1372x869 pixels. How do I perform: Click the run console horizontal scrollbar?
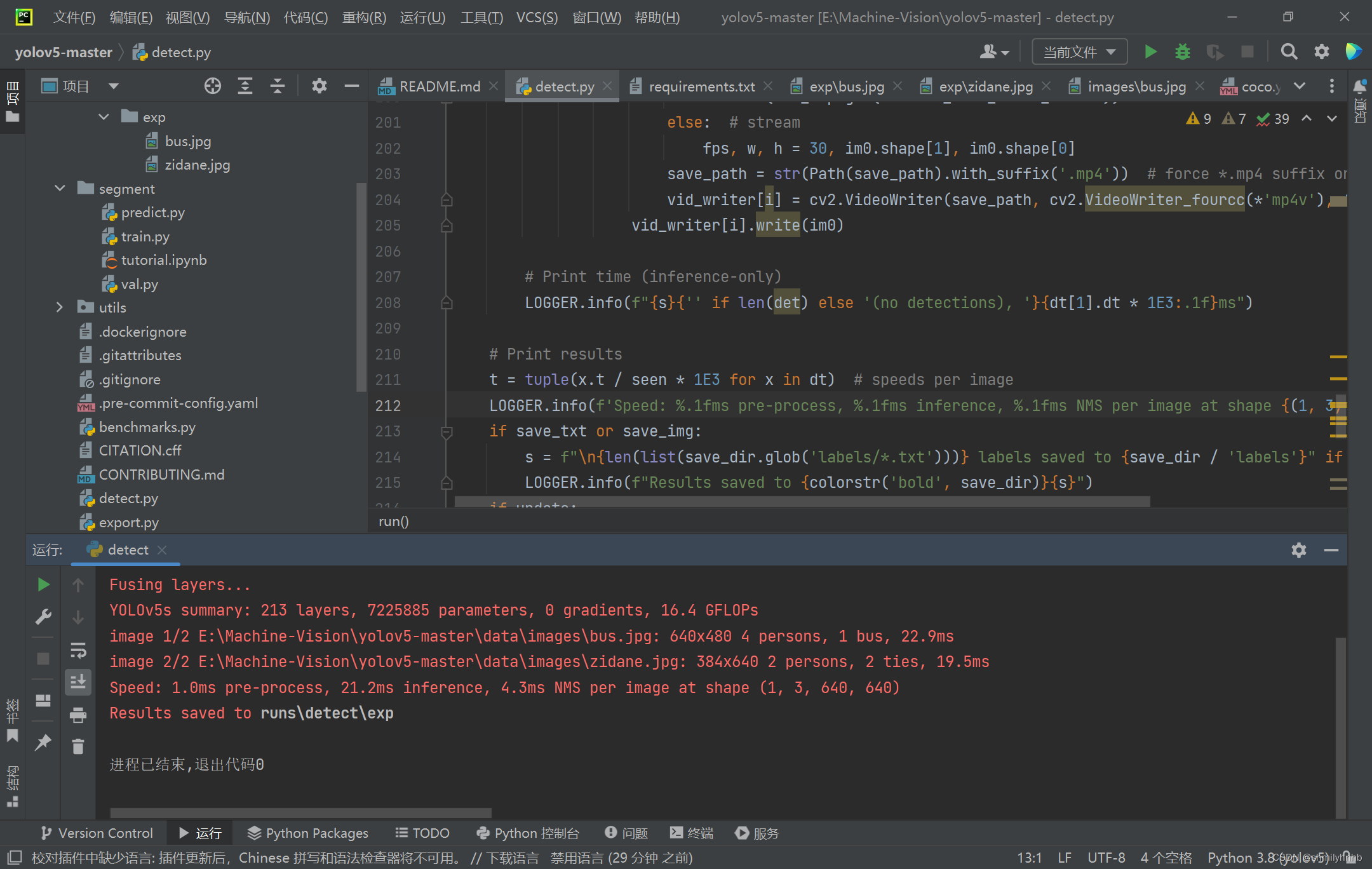point(300,812)
